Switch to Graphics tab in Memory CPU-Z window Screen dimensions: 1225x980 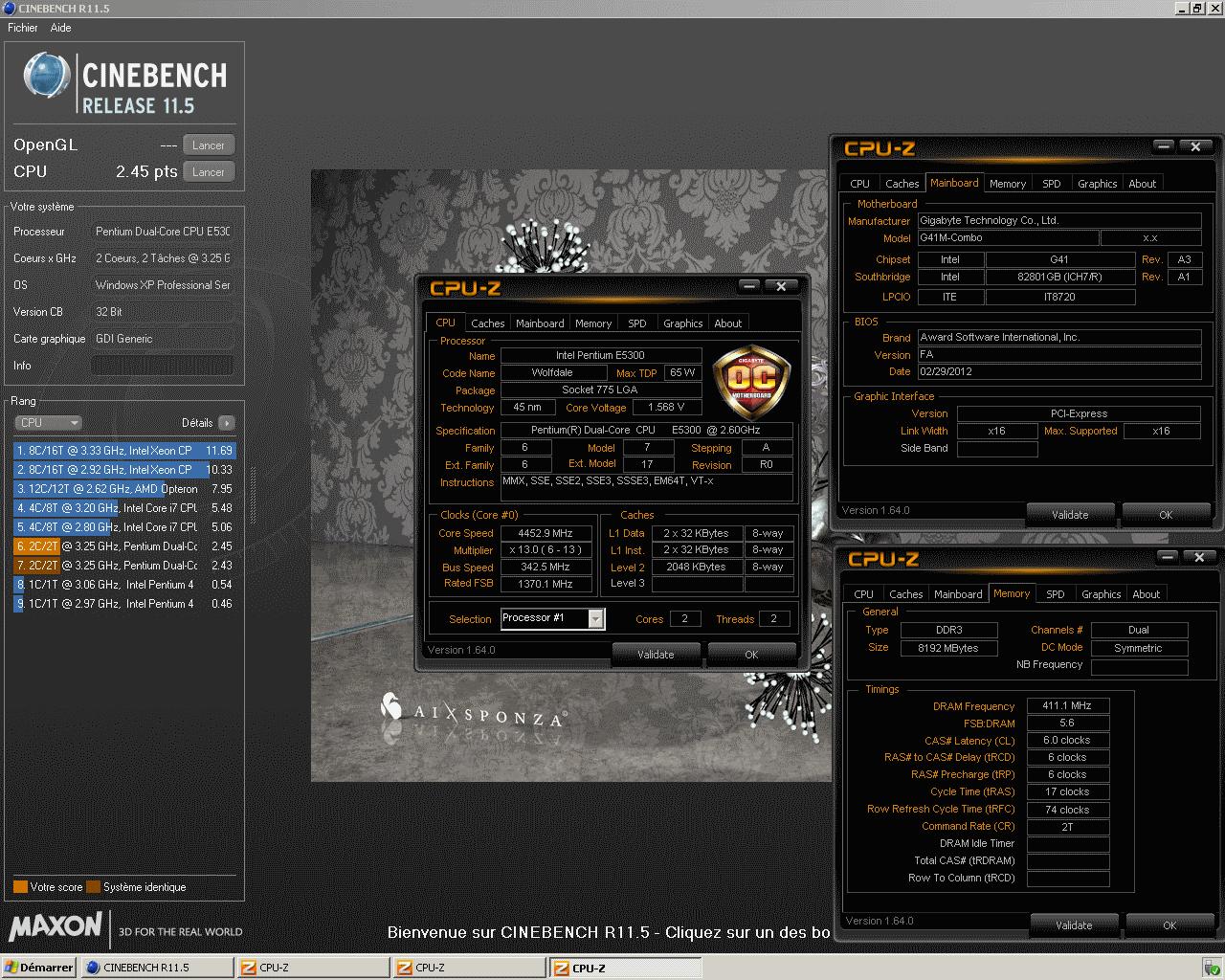tap(1102, 594)
